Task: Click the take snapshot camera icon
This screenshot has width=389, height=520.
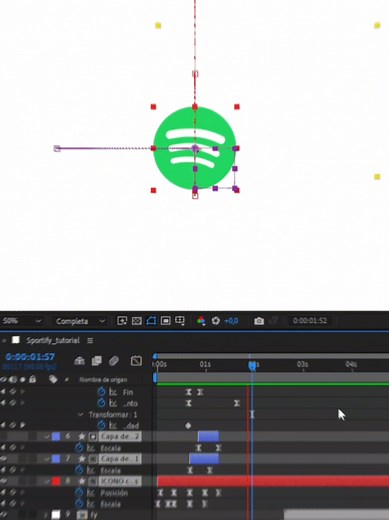Action: pos(259,321)
